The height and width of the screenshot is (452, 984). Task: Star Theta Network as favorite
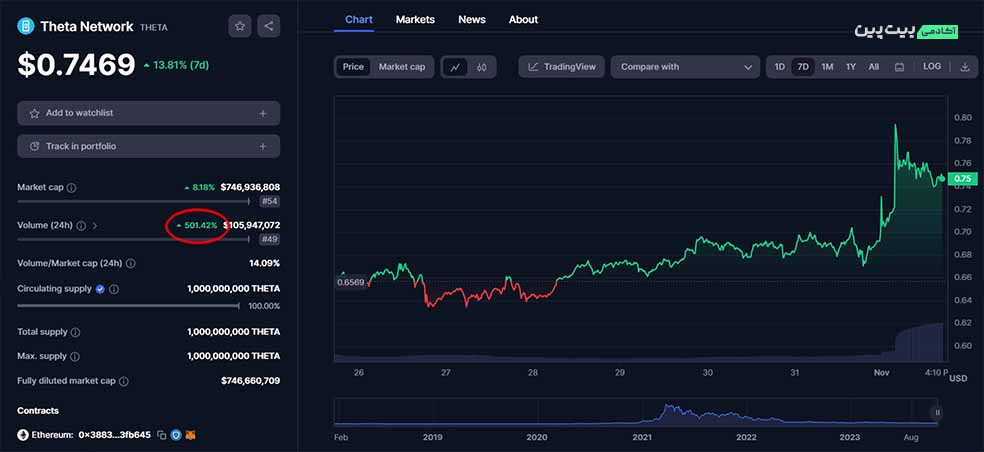pyautogui.click(x=240, y=26)
